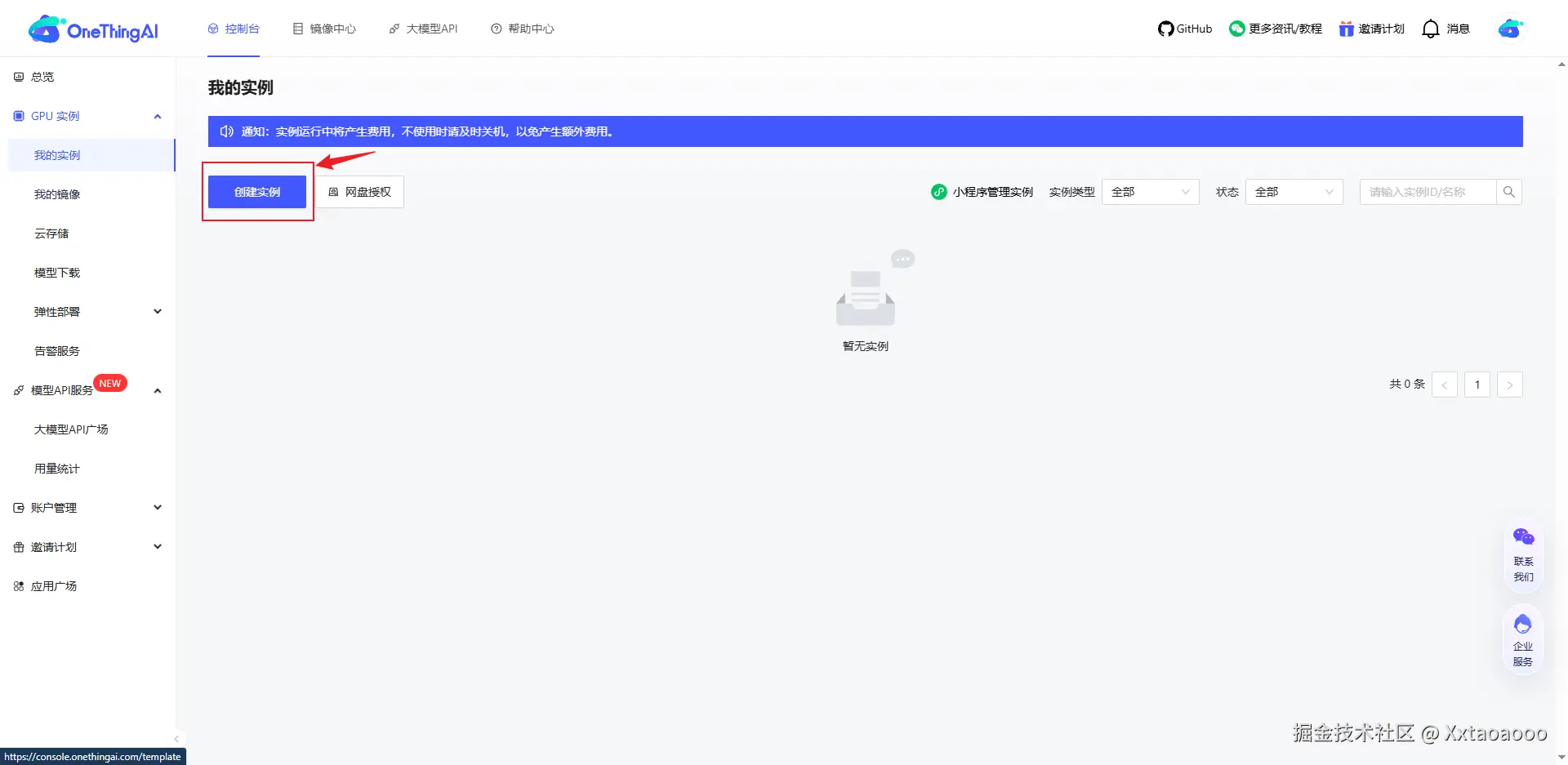Click the 应用广场 apps icon
Image resolution: width=1568 pixels, height=765 pixels.
click(19, 586)
